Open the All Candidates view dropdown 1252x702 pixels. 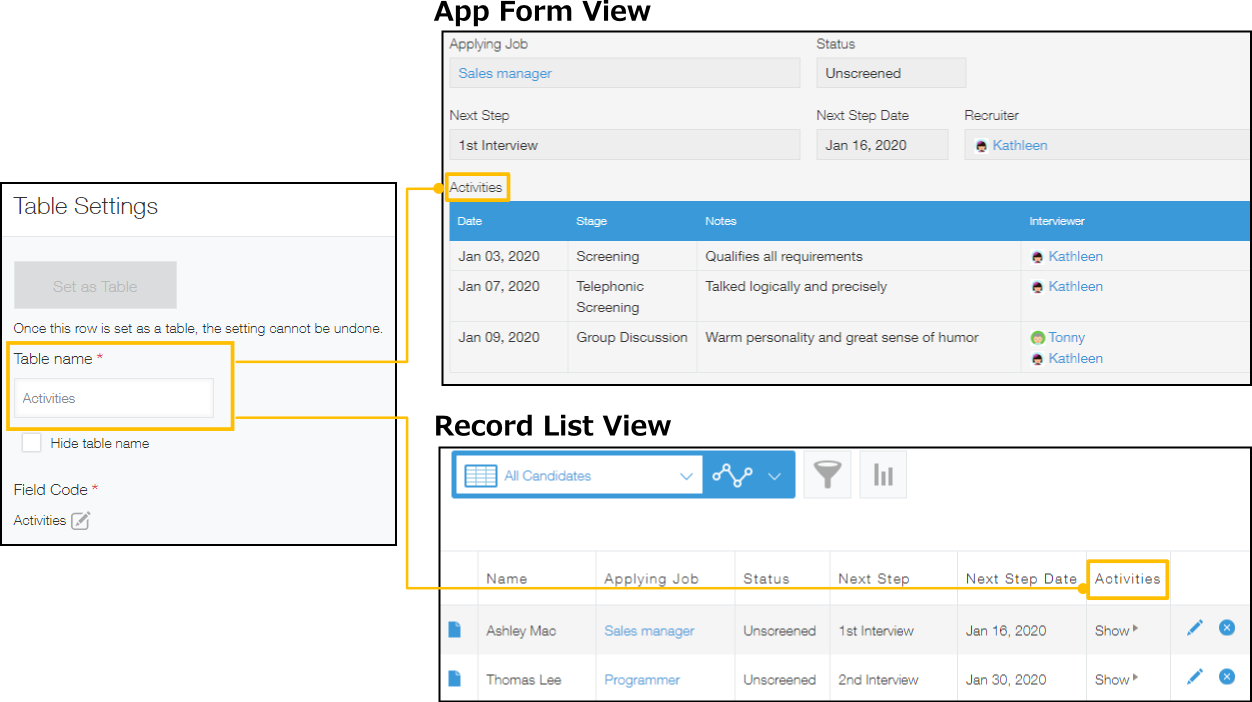click(x=578, y=475)
